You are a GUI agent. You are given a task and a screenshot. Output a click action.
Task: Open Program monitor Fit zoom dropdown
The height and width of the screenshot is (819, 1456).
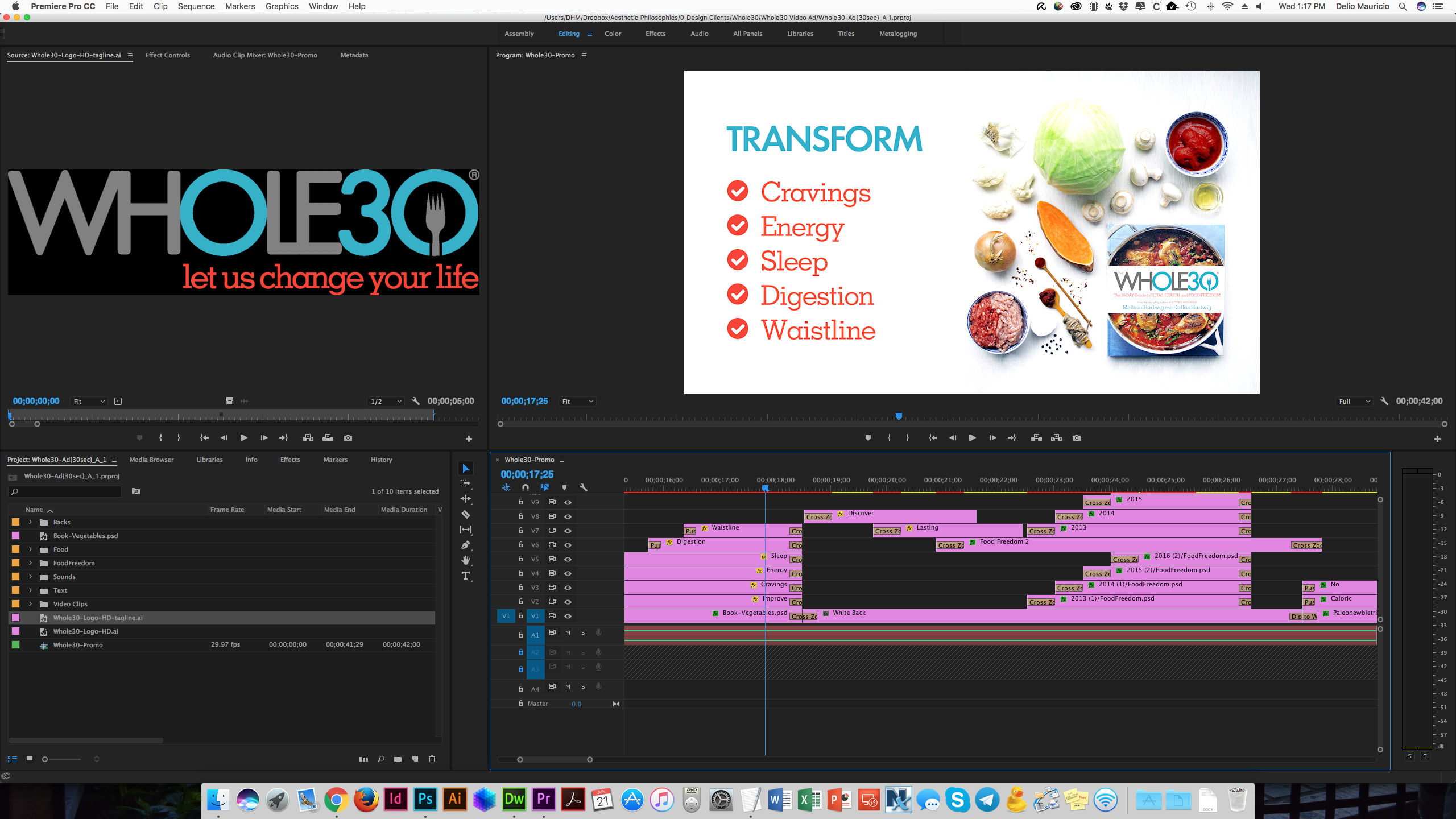tap(577, 402)
